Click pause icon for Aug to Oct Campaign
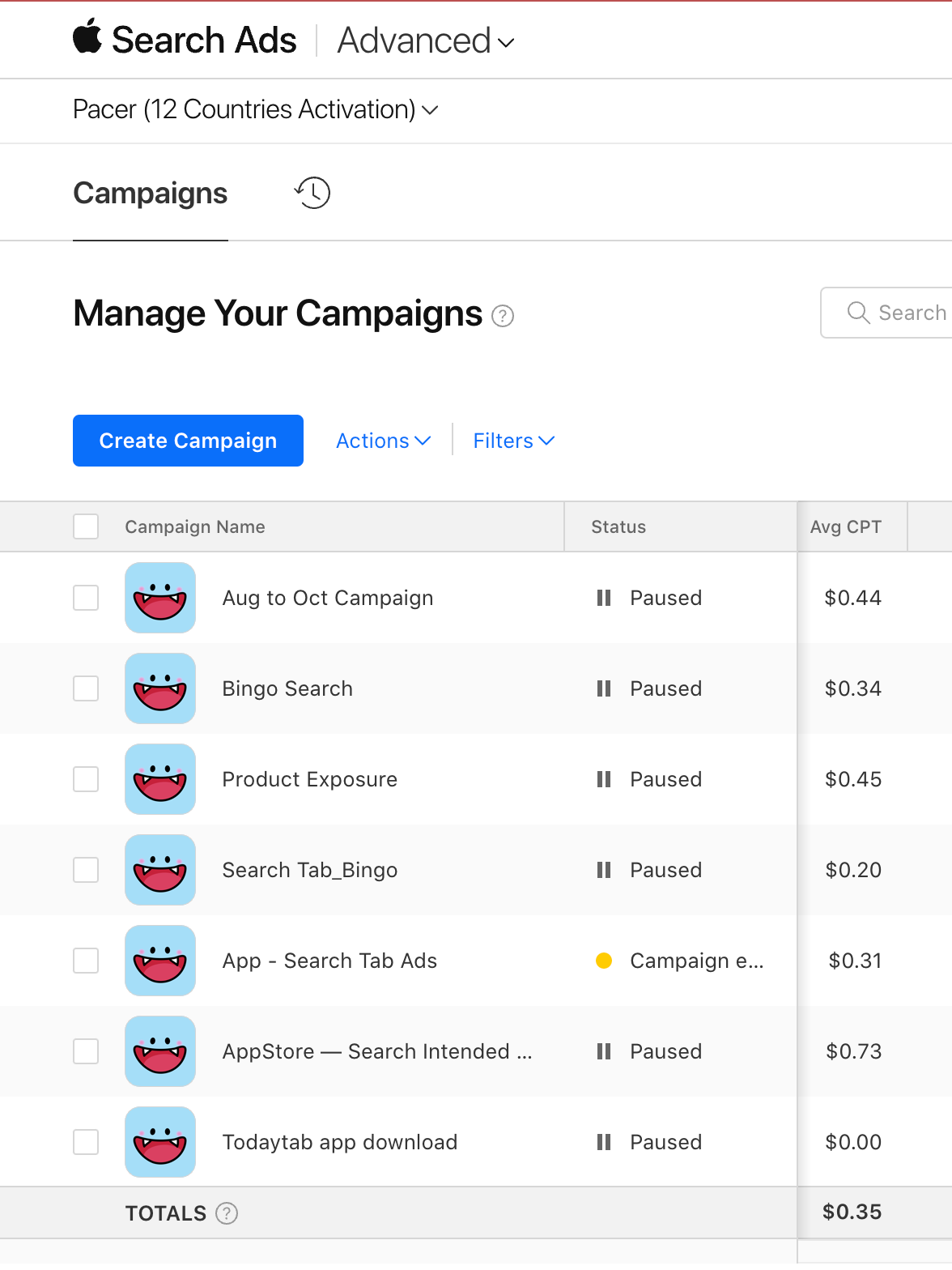 (x=603, y=598)
